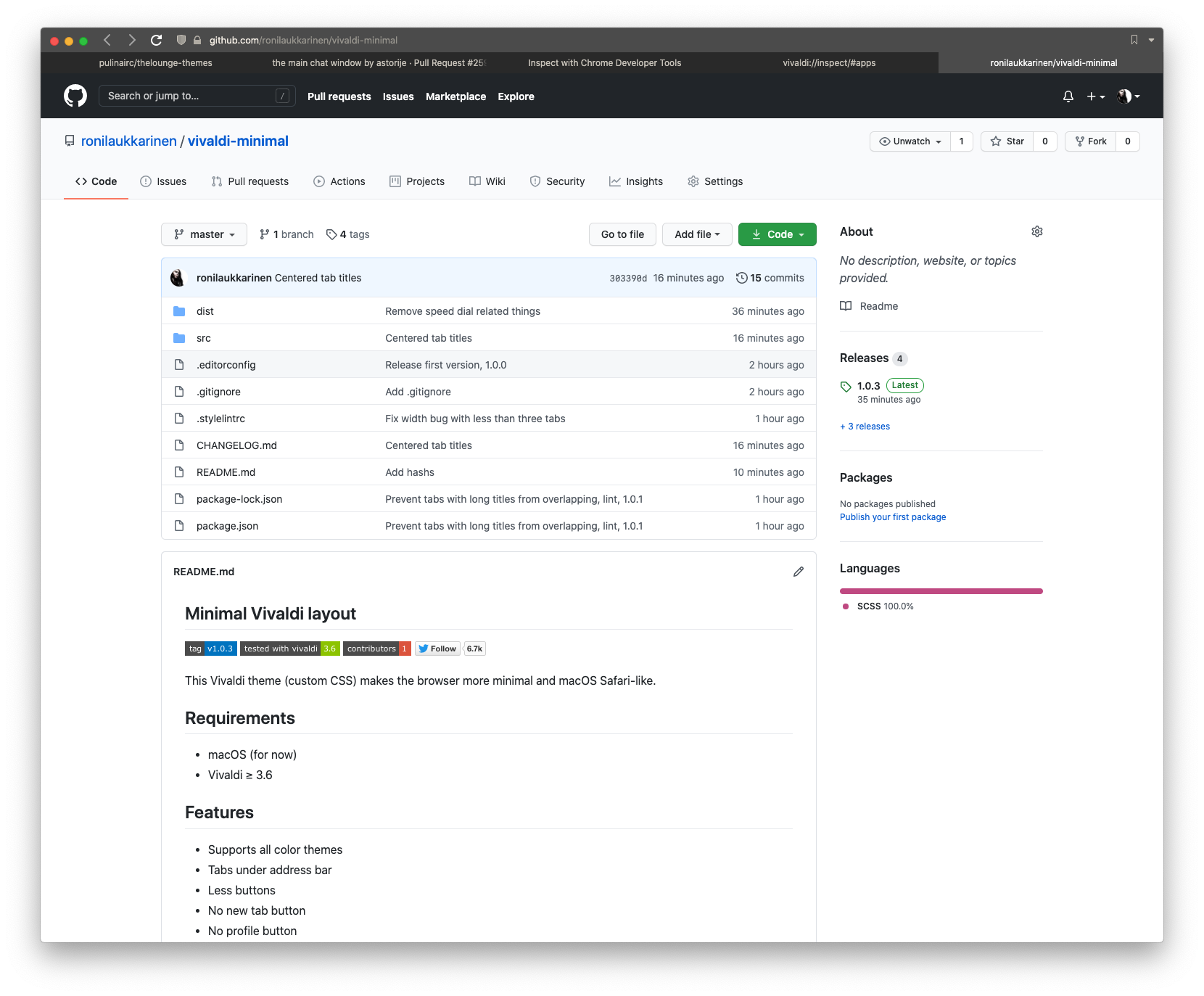Open the Insights tab
The image size is (1204, 996).
click(x=636, y=181)
